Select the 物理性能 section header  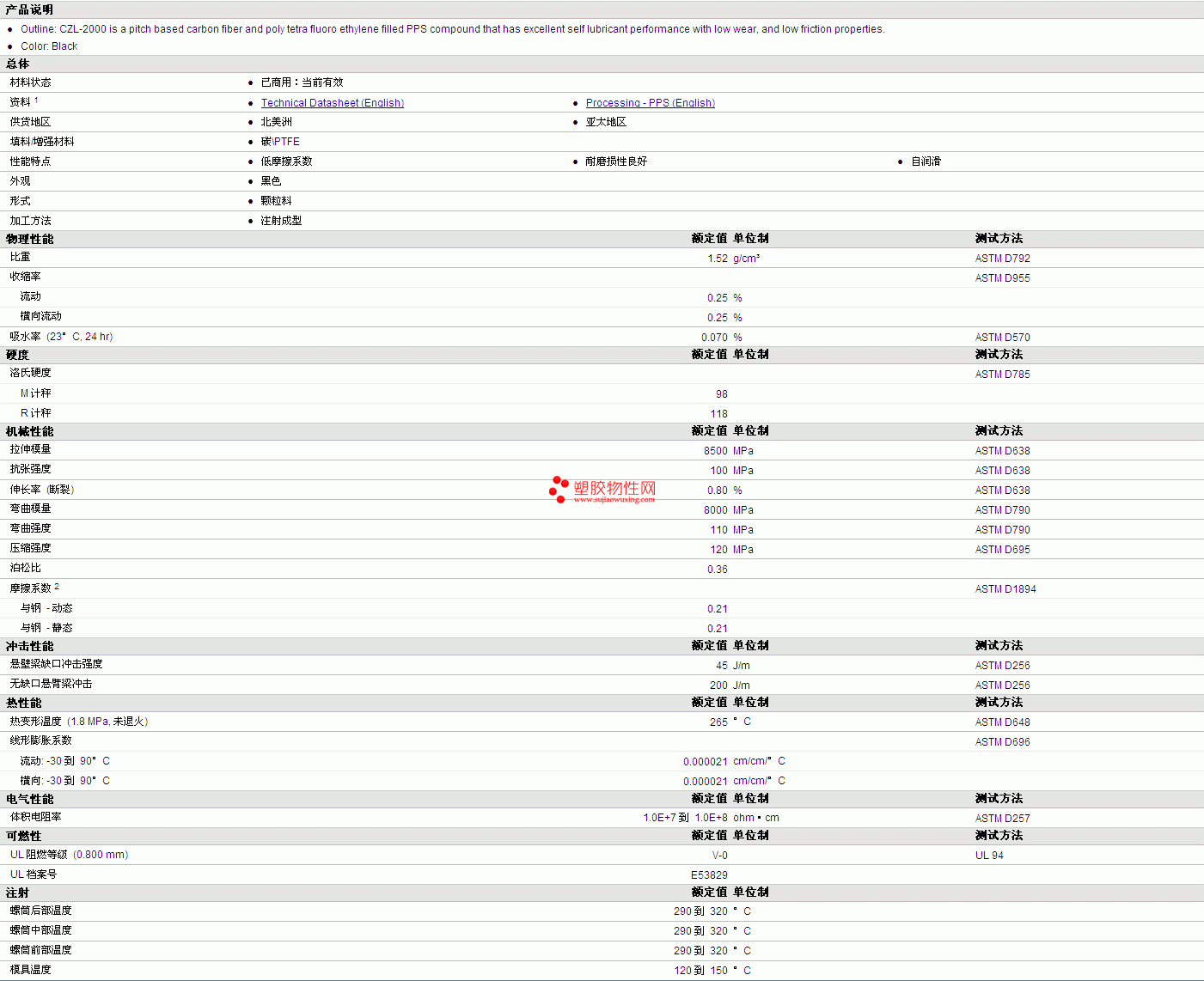[x=29, y=239]
